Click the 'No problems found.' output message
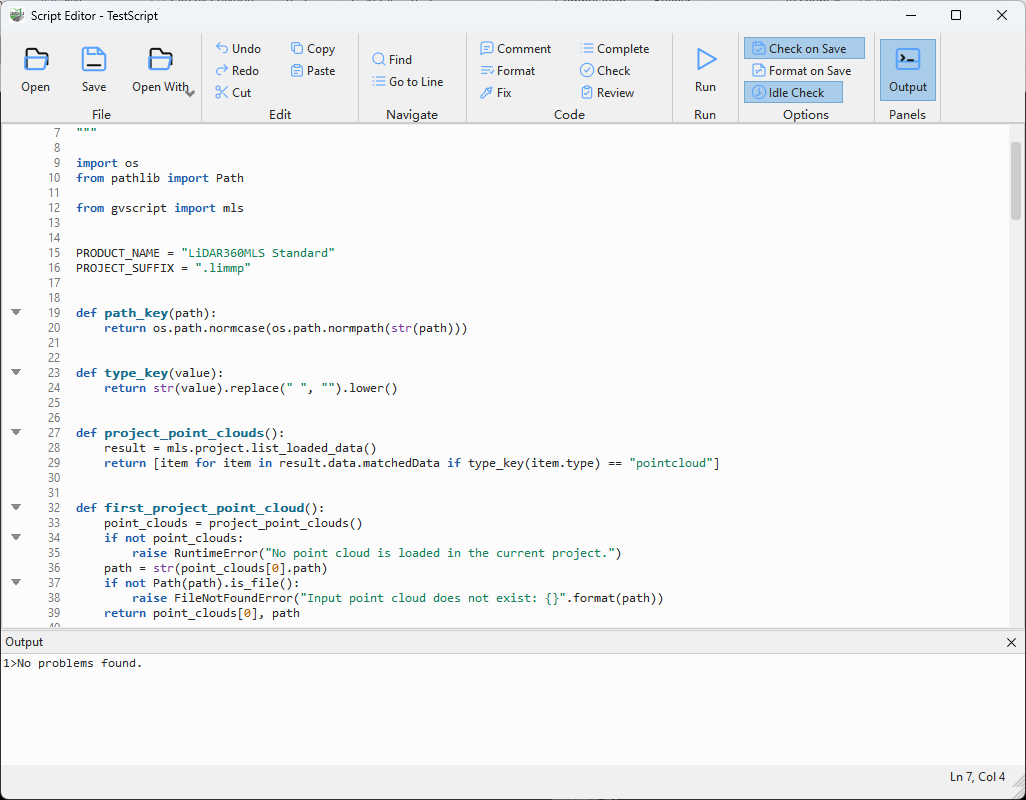This screenshot has width=1026, height=800. [79, 663]
